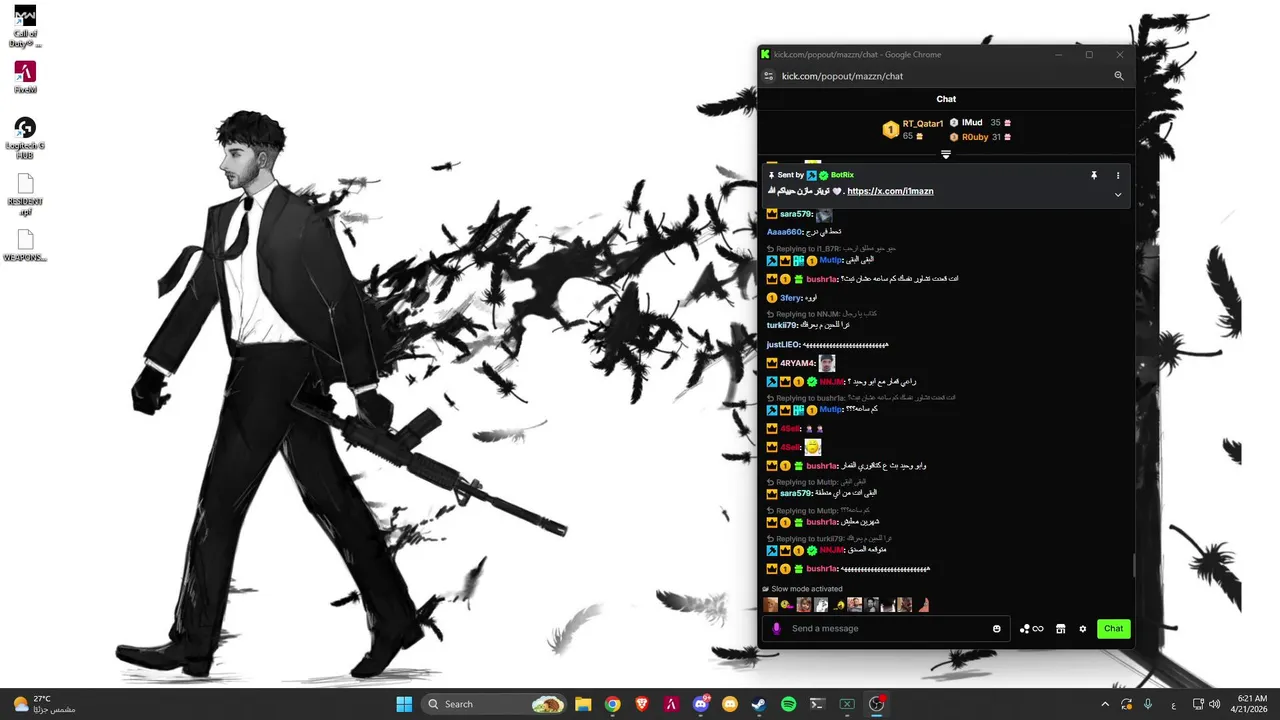Open the https://x.com/i1mazn link
This screenshot has height=720, width=1280.
(890, 191)
